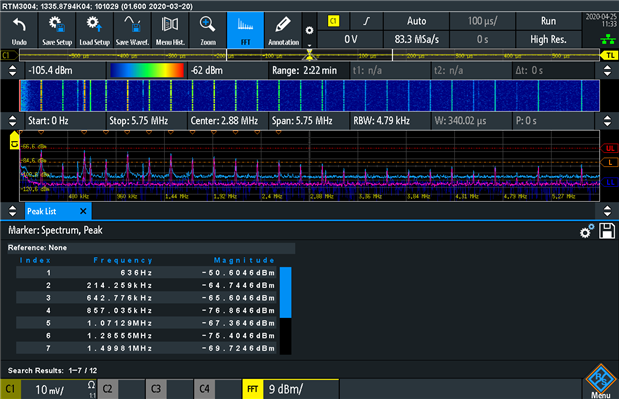Click Peak List row right stepper arrows
The image size is (619, 399).
coord(607,211)
